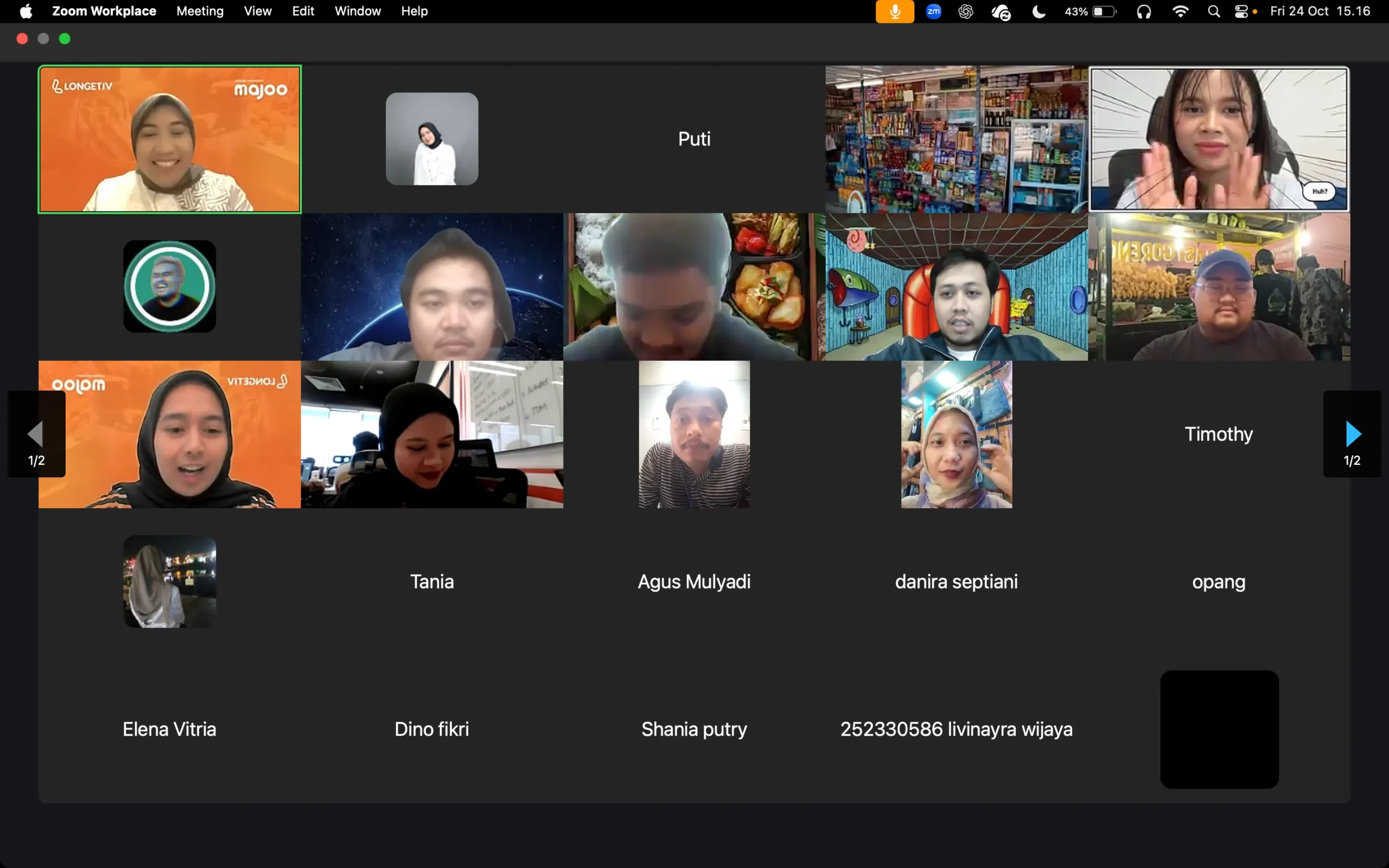Screen dimensions: 1389x868
Task: Open Control Center toggles icon
Action: click(1241, 11)
